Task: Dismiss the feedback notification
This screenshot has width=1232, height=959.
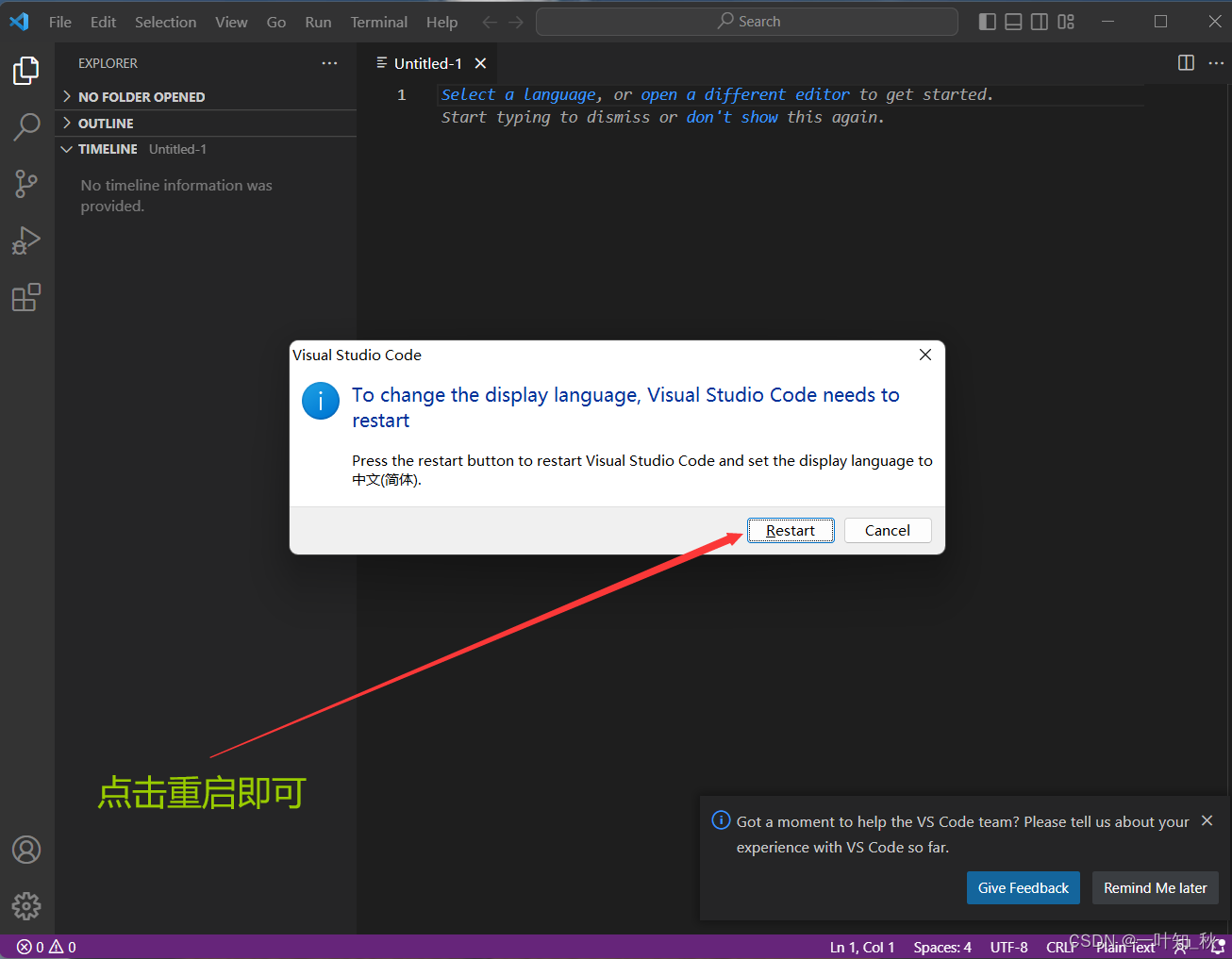Action: click(x=1207, y=821)
